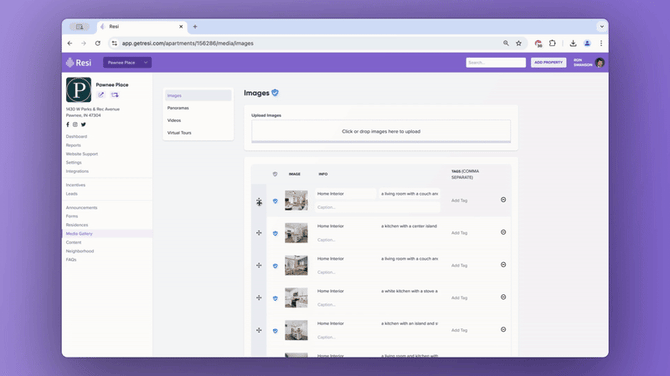The image size is (670, 376).
Task: Toggle the shield on kitchen with center island row
Action: [275, 233]
